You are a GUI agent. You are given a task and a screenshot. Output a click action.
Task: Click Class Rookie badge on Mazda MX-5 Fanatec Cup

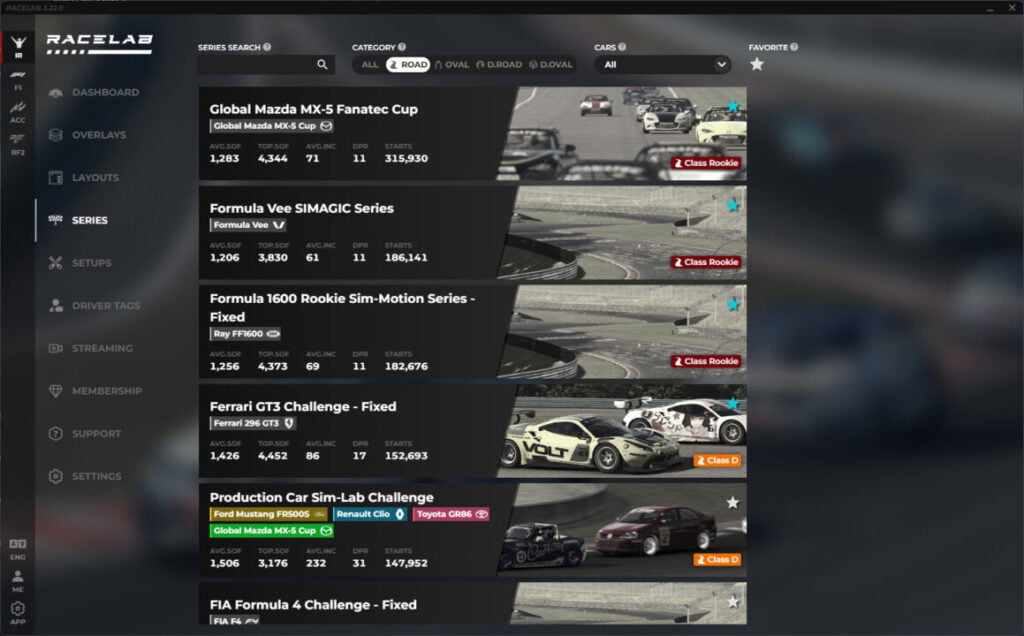706,163
